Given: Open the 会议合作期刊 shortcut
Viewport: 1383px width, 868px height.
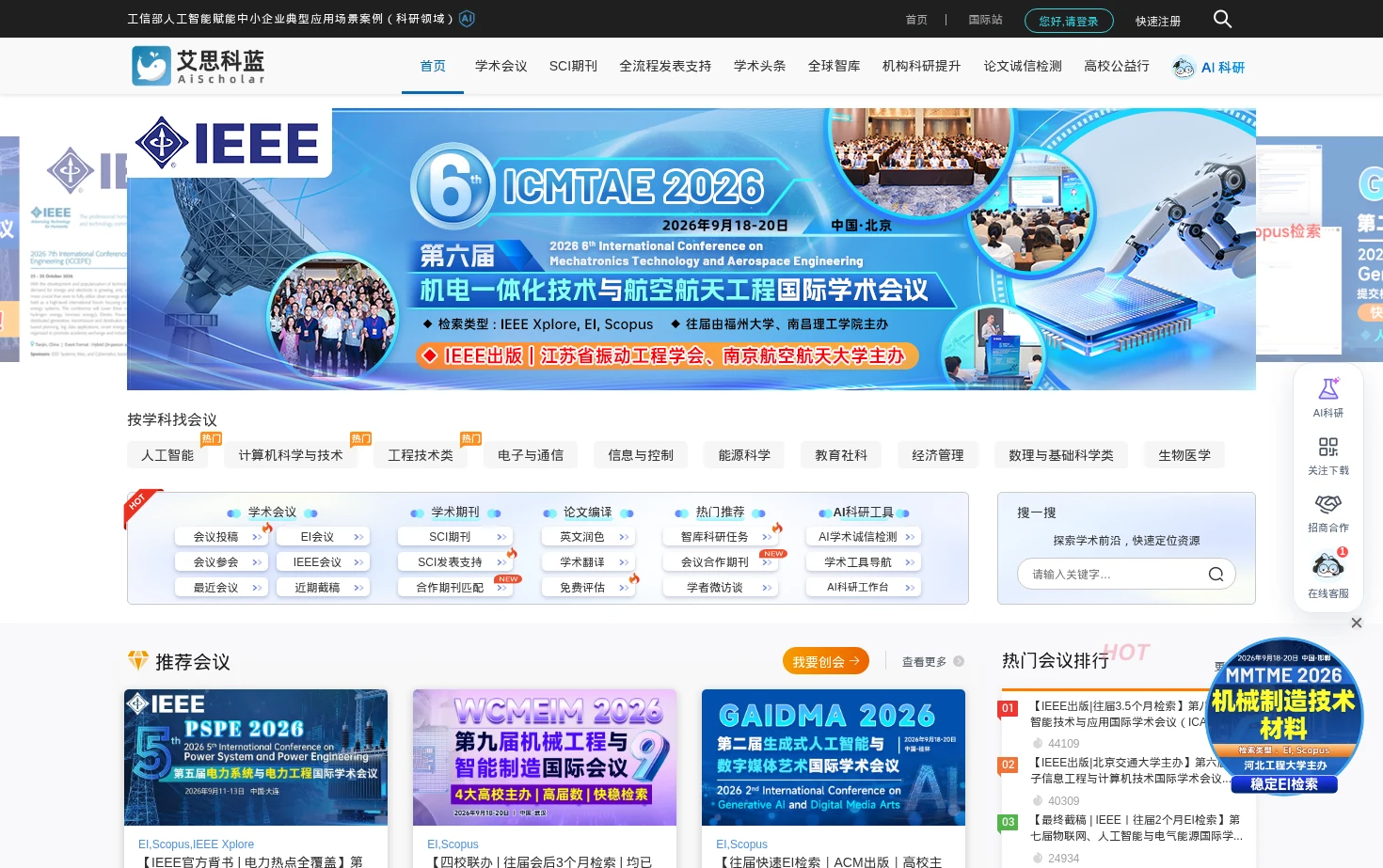Looking at the screenshot, I should (721, 562).
